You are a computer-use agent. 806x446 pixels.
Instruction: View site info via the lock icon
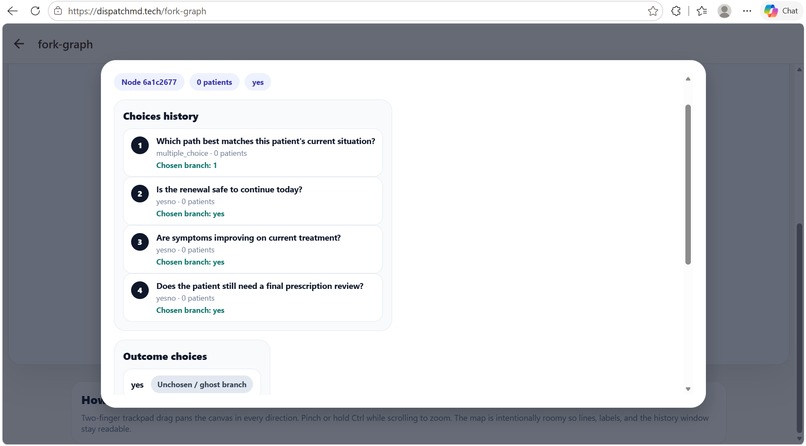click(58, 11)
